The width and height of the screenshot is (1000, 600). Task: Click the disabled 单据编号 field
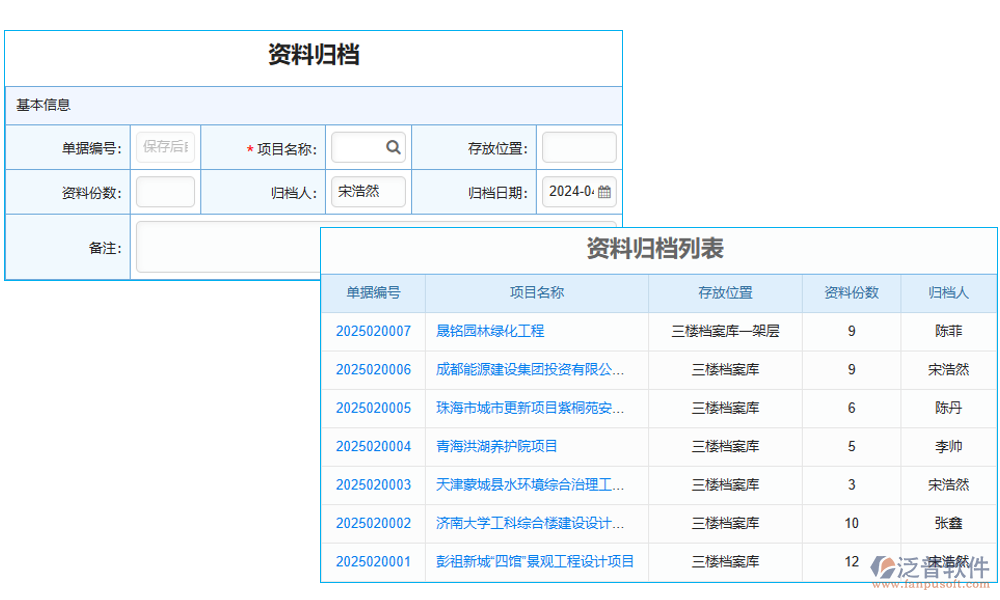click(164, 146)
